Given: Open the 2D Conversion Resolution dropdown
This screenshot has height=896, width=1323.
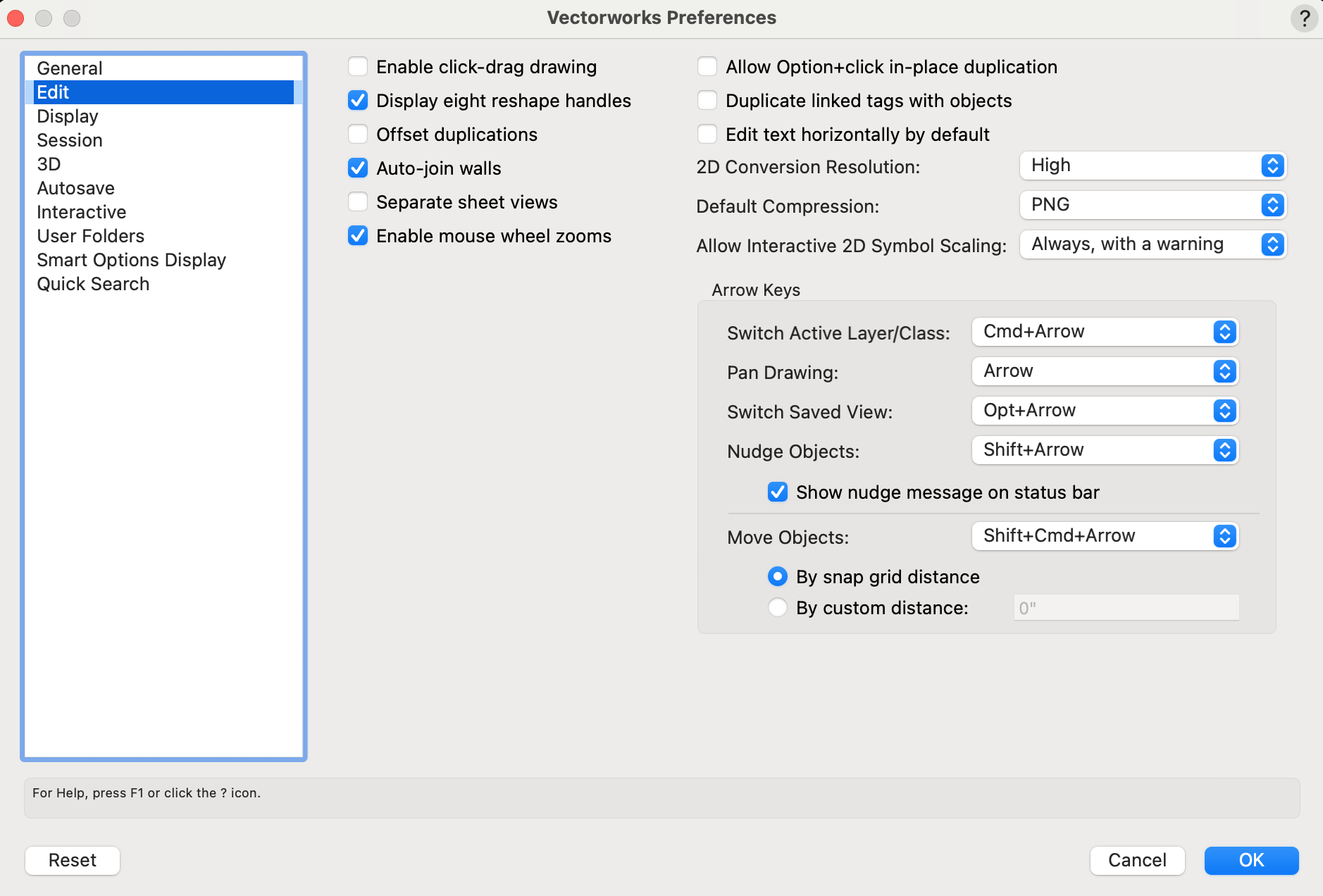Looking at the screenshot, I should tap(1151, 166).
